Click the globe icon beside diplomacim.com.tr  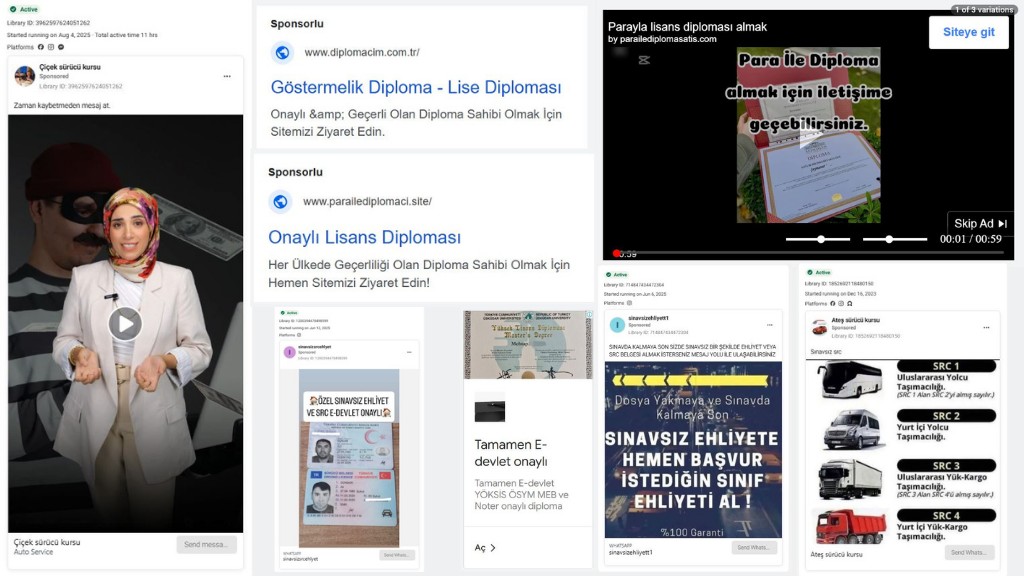click(x=282, y=52)
